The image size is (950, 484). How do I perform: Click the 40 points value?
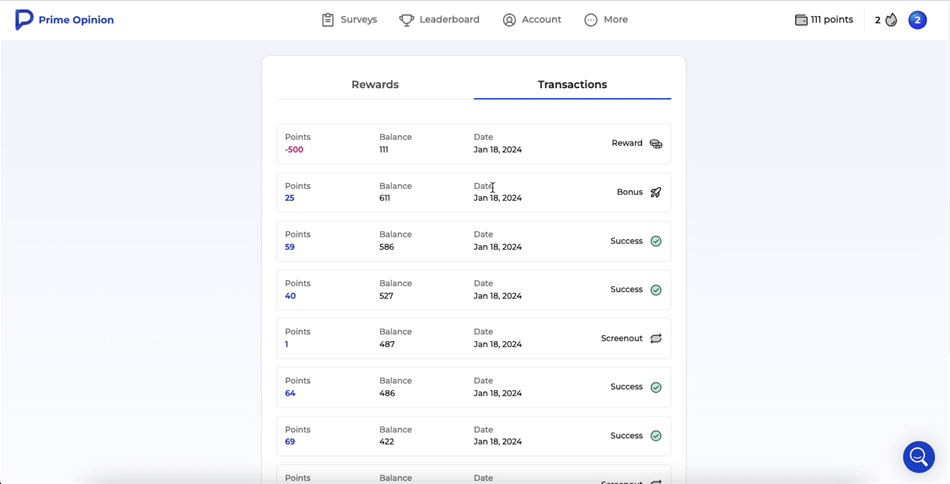pos(290,296)
